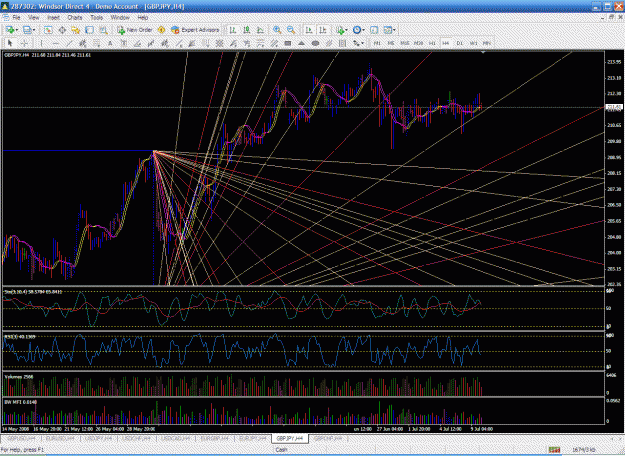Open the Insert menu
The image size is (625, 456).
pos(53,18)
